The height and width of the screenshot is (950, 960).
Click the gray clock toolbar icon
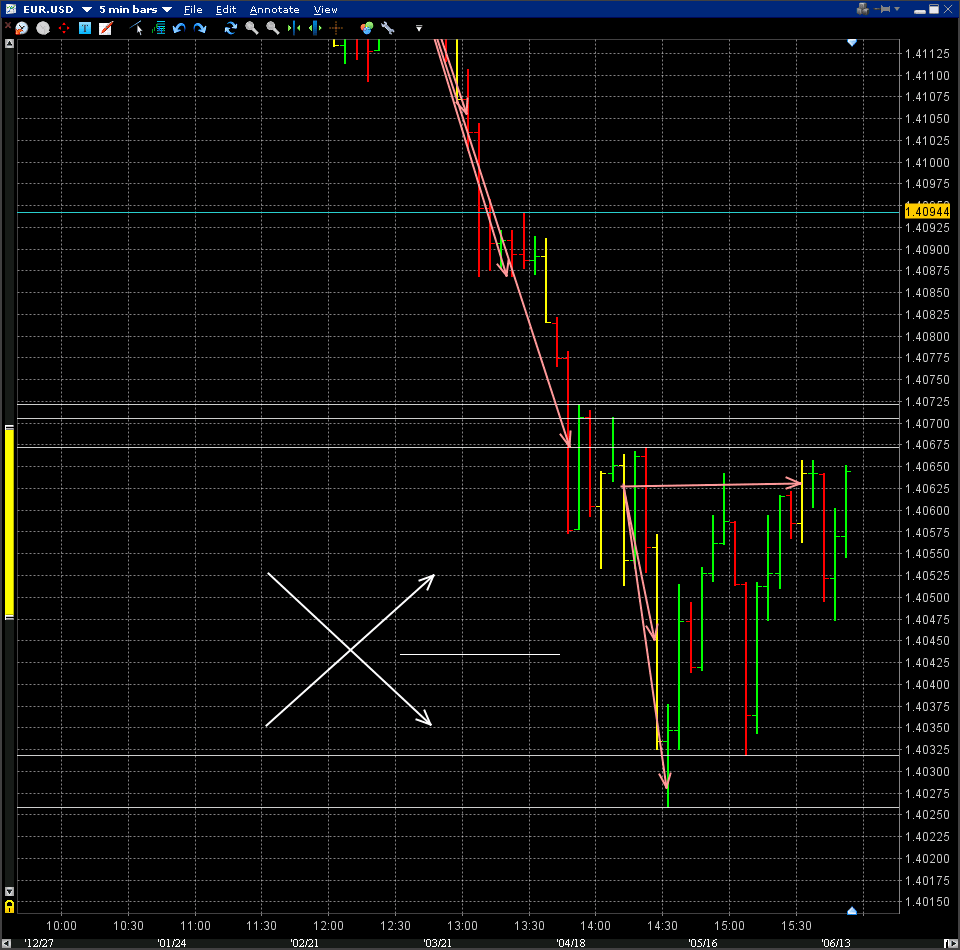click(43, 28)
